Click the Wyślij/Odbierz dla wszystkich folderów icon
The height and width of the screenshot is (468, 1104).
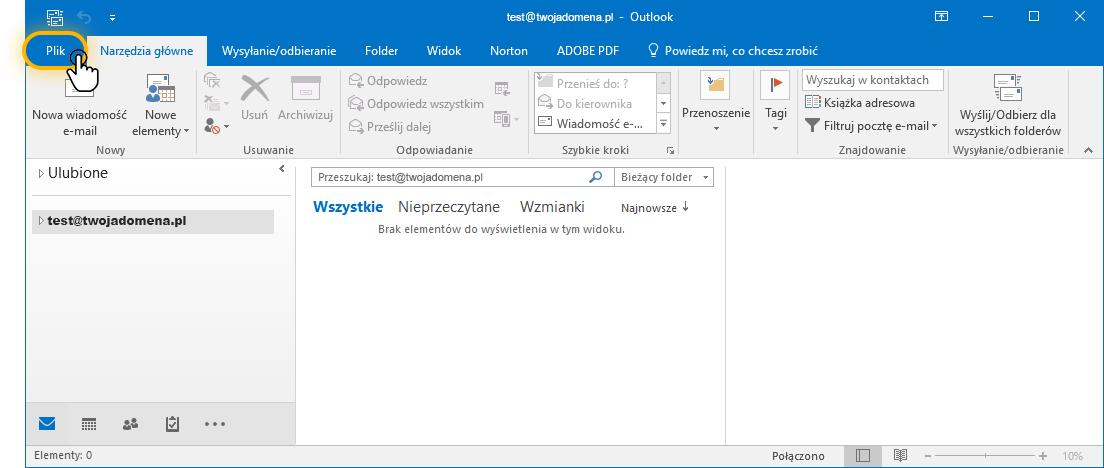pos(1007,87)
